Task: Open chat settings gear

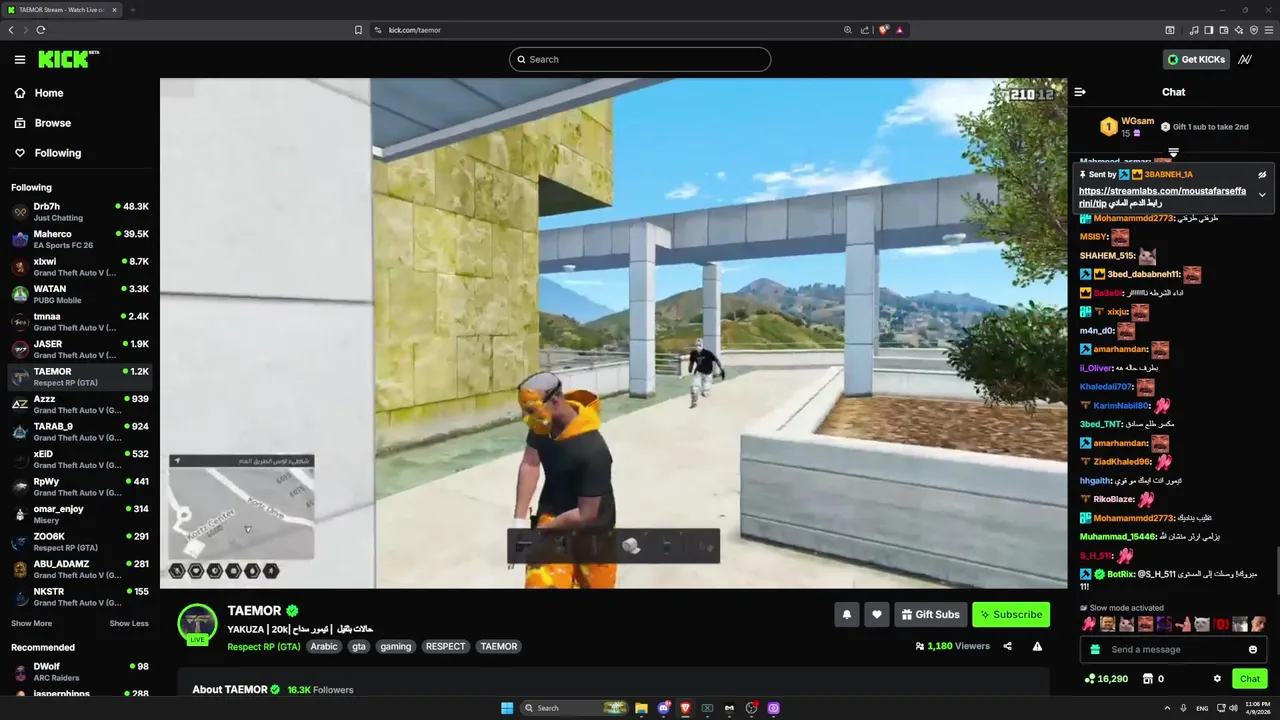Action: [x=1217, y=678]
